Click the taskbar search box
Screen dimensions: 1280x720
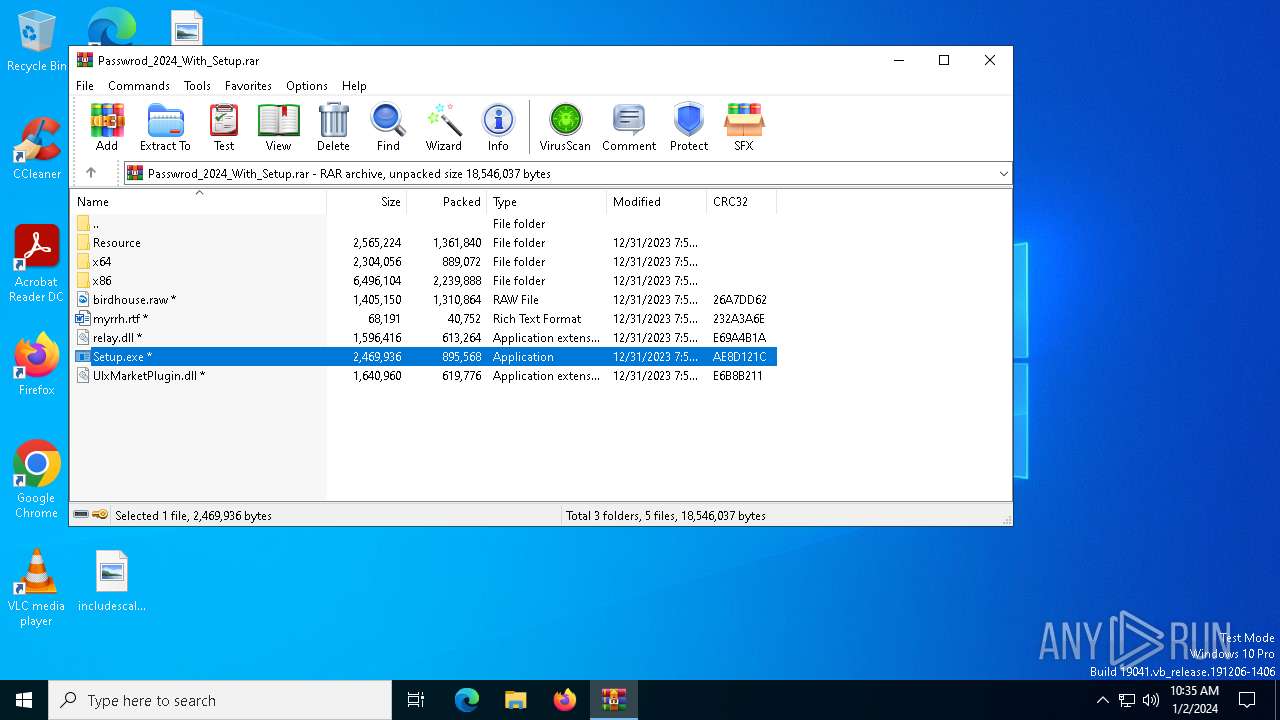220,700
